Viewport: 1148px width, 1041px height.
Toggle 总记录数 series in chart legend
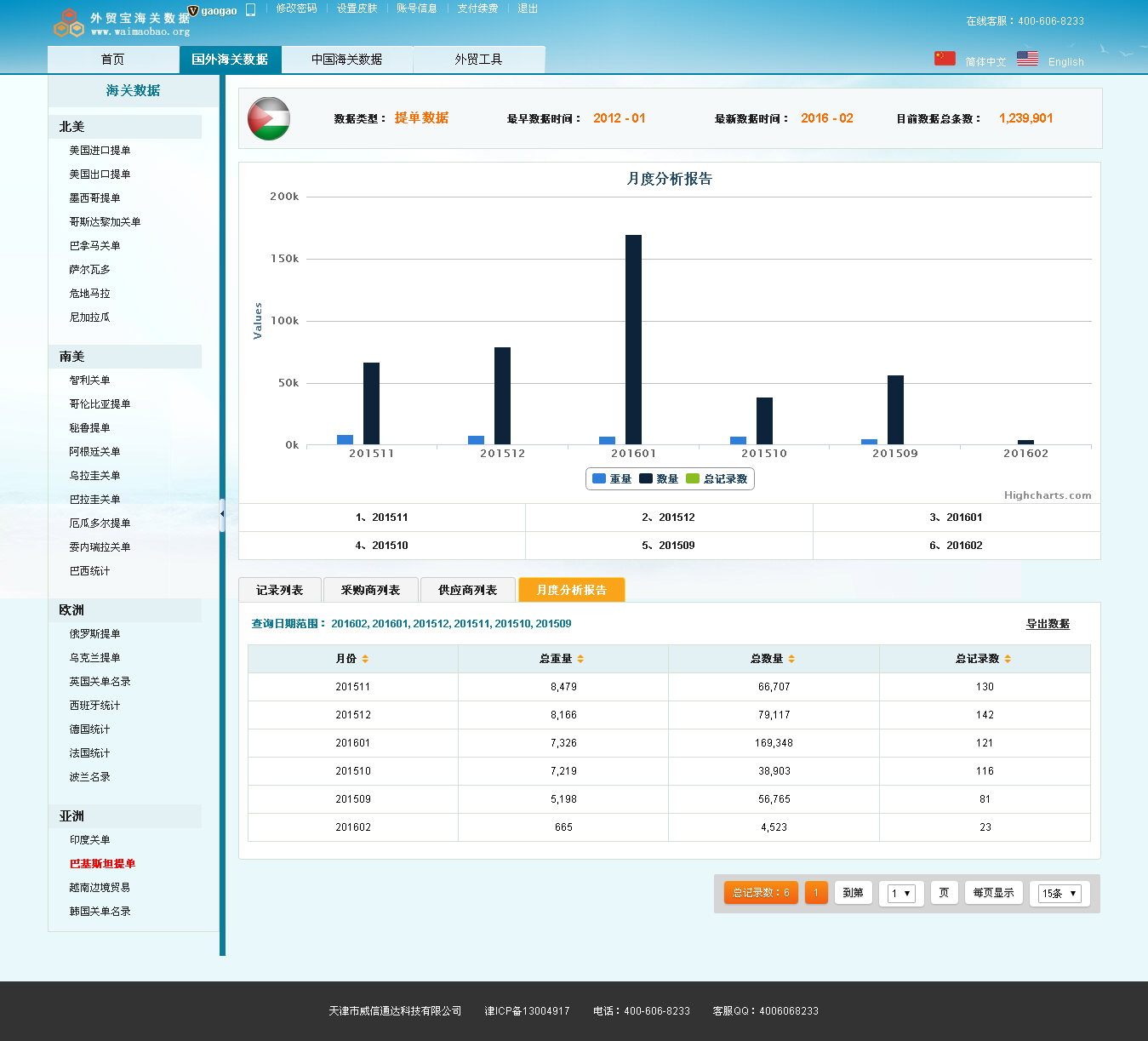click(x=717, y=479)
